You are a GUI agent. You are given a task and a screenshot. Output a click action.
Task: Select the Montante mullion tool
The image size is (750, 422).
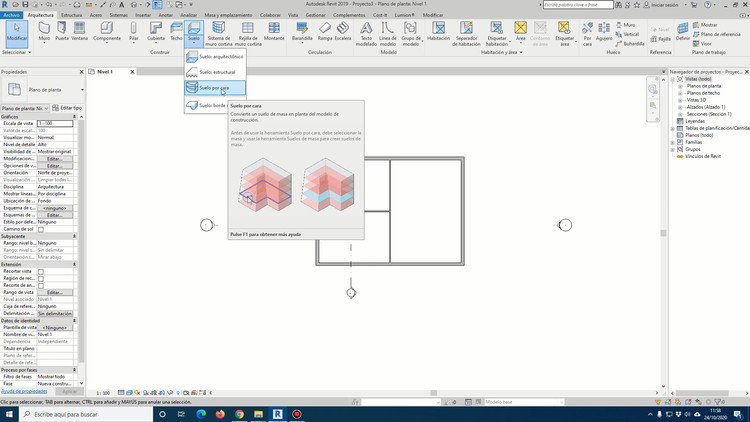[274, 32]
